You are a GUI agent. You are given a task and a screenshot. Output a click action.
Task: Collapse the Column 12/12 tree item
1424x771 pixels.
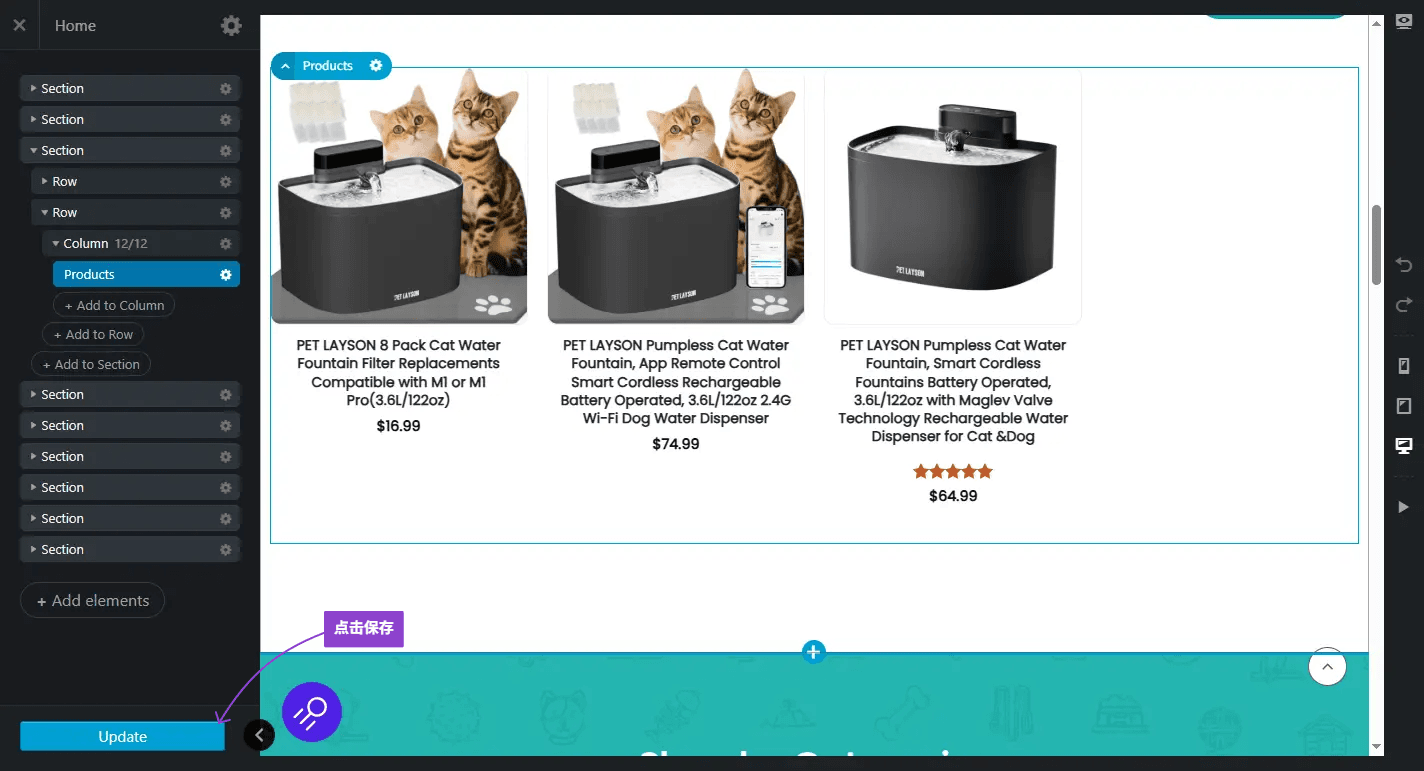tap(56, 244)
